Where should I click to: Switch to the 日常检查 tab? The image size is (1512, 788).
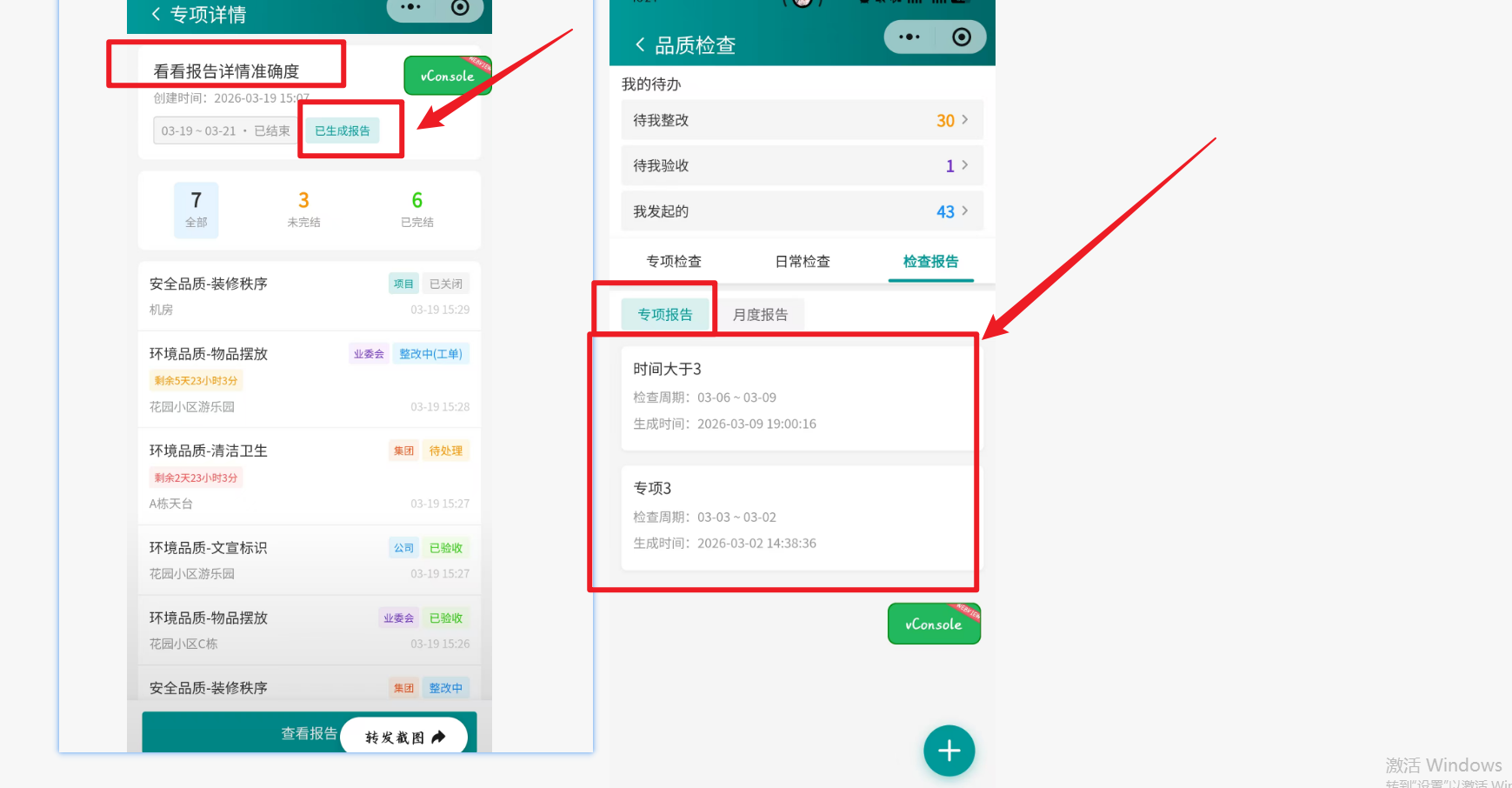click(x=802, y=262)
